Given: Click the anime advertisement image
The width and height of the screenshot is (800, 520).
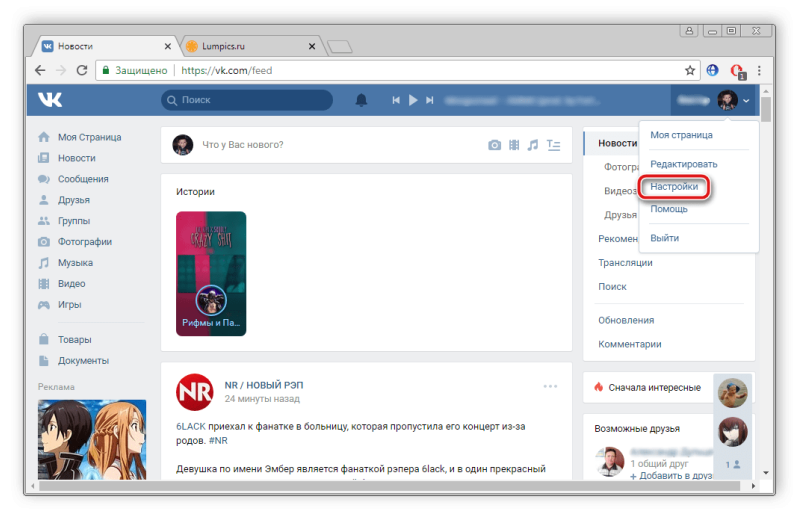Looking at the screenshot, I should 92,439.
